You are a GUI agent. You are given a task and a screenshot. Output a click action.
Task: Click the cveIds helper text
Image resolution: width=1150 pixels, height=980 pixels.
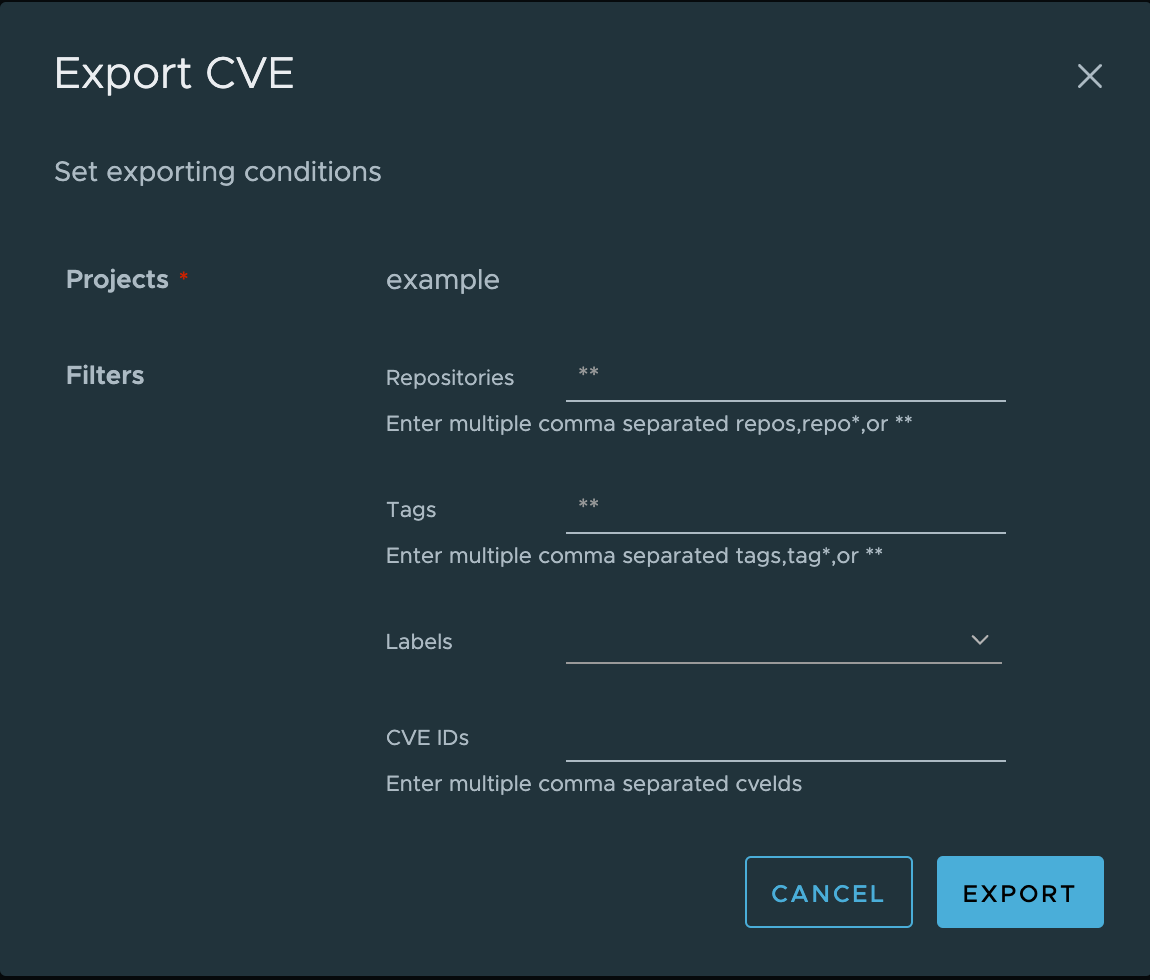pyautogui.click(x=594, y=783)
